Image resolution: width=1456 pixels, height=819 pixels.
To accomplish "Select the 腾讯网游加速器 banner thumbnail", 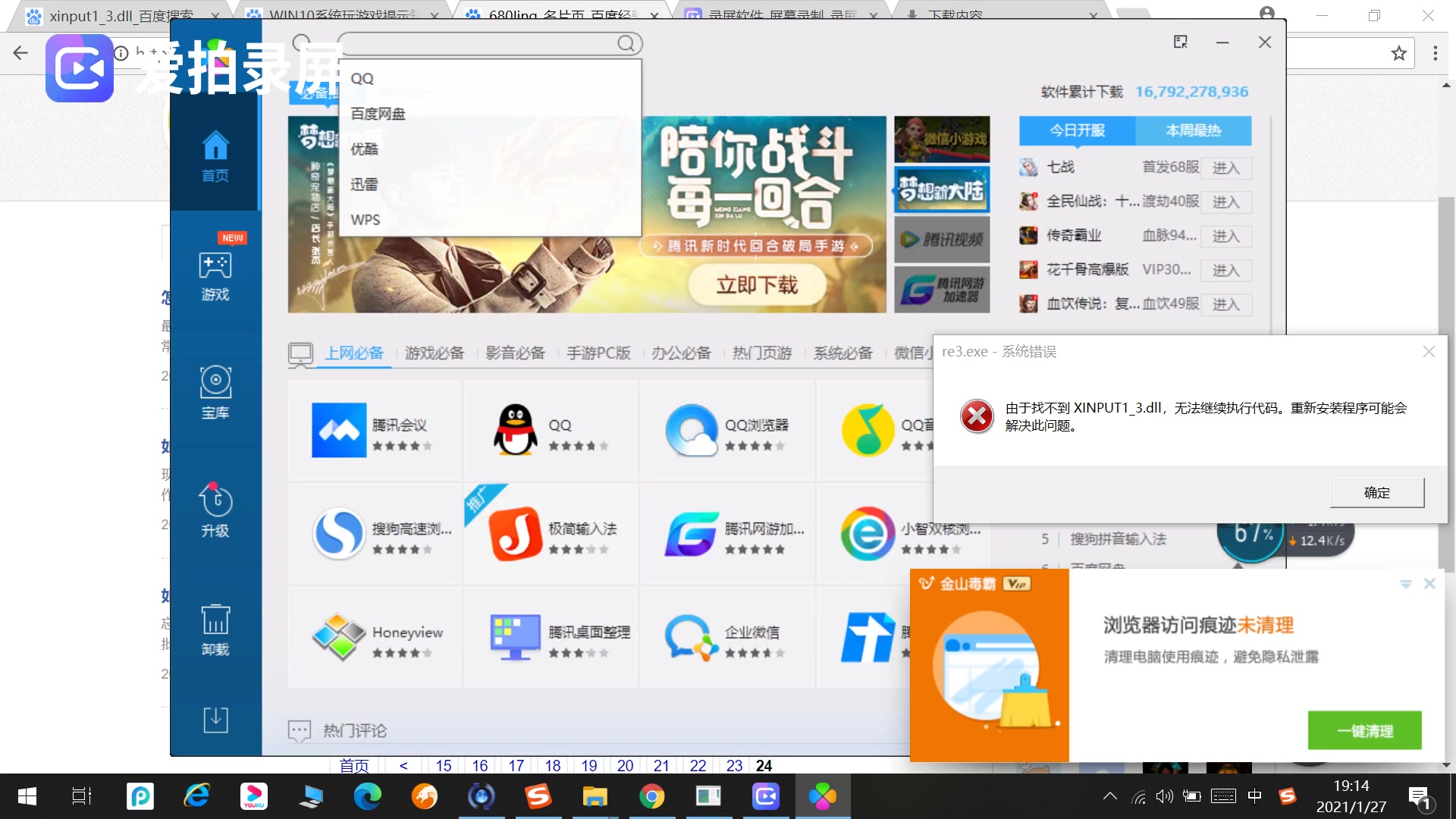I will [942, 289].
